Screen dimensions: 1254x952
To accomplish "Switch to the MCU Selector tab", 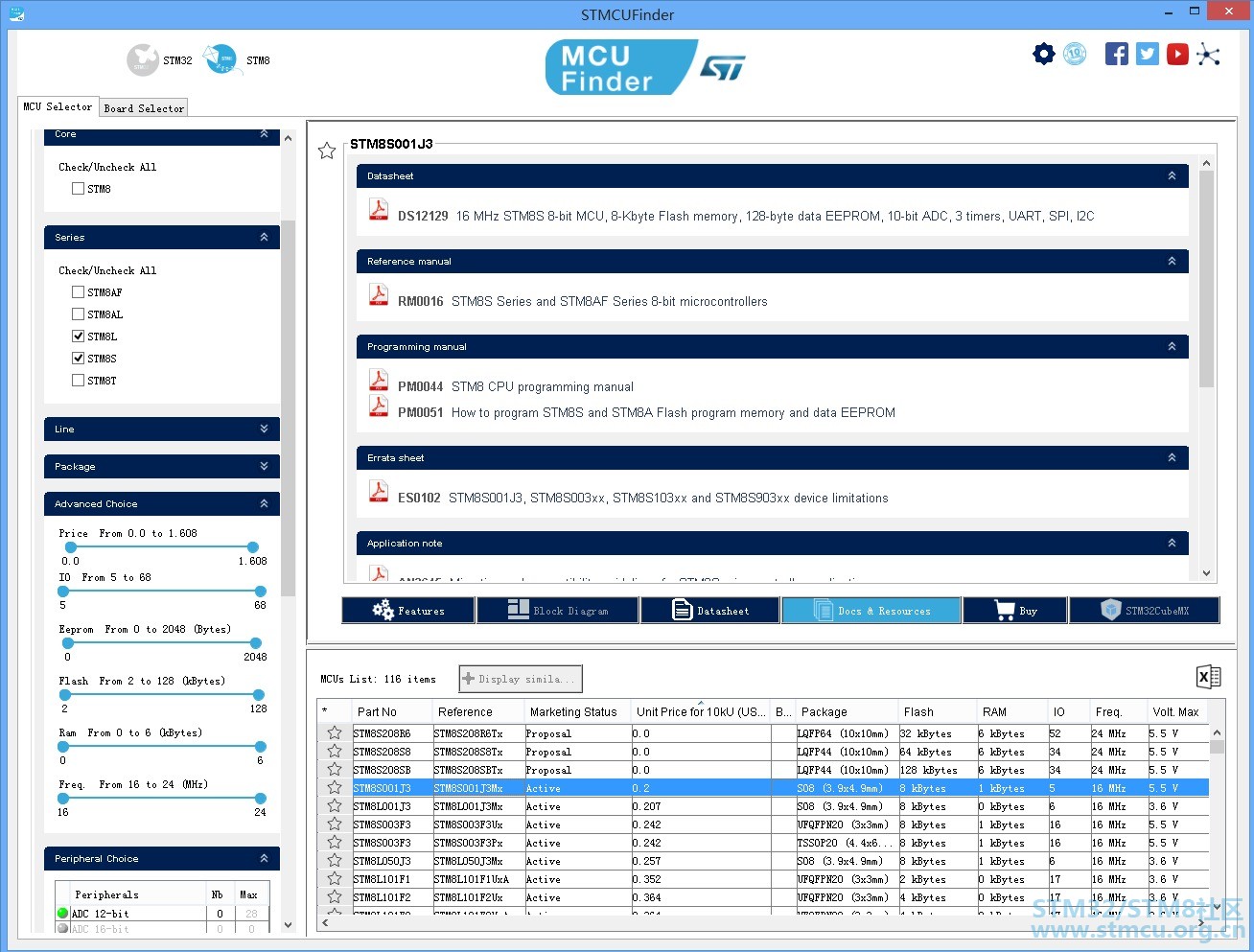I will (58, 106).
